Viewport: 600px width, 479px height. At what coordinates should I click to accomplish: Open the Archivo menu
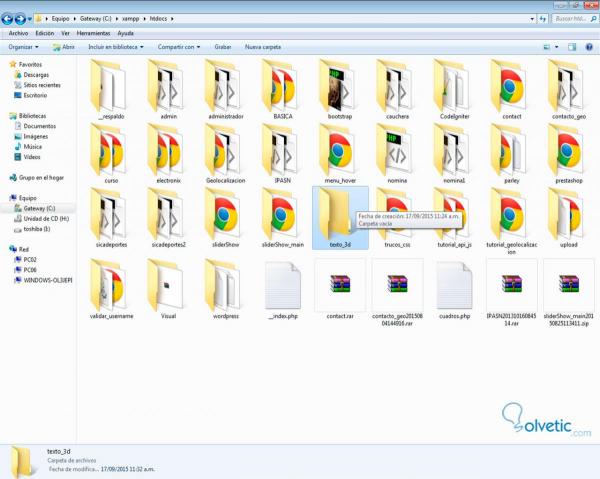coord(18,33)
